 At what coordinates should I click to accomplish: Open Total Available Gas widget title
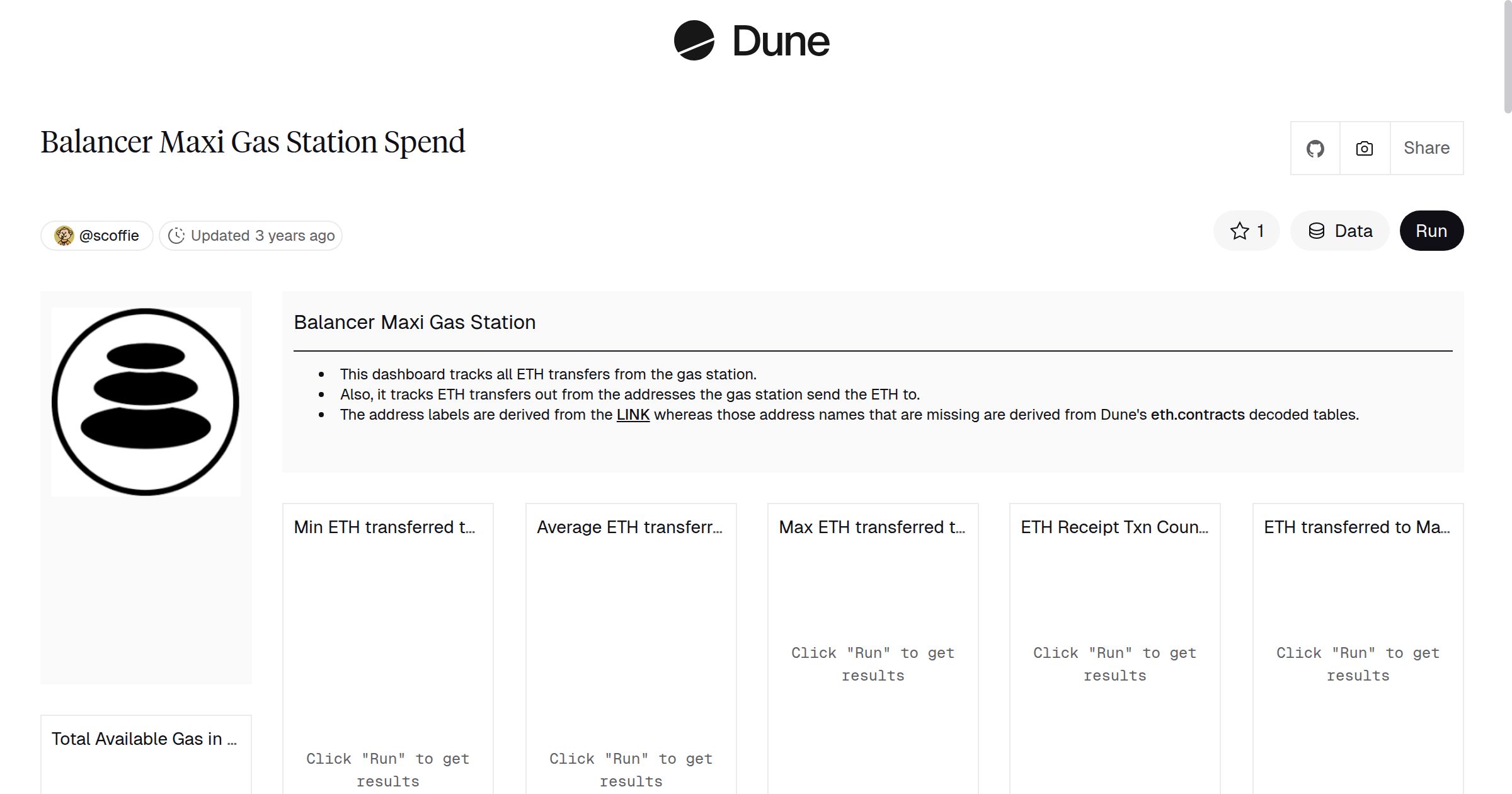pos(144,739)
